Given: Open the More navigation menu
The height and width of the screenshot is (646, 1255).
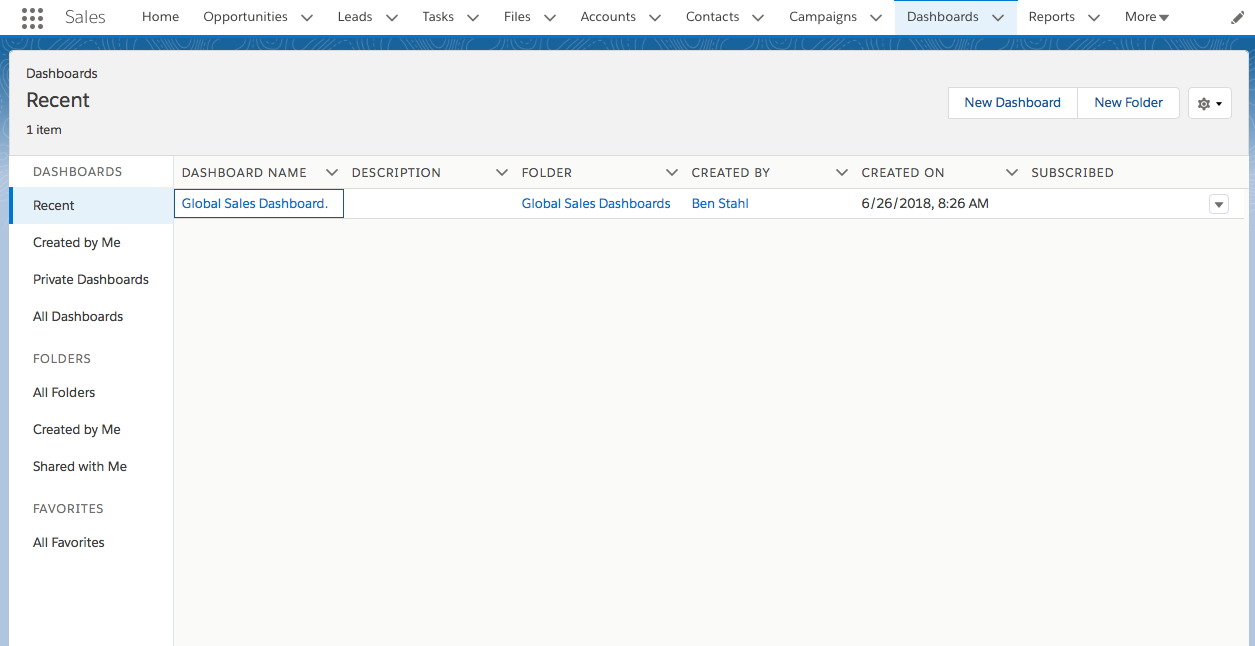Looking at the screenshot, I should tap(1146, 17).
